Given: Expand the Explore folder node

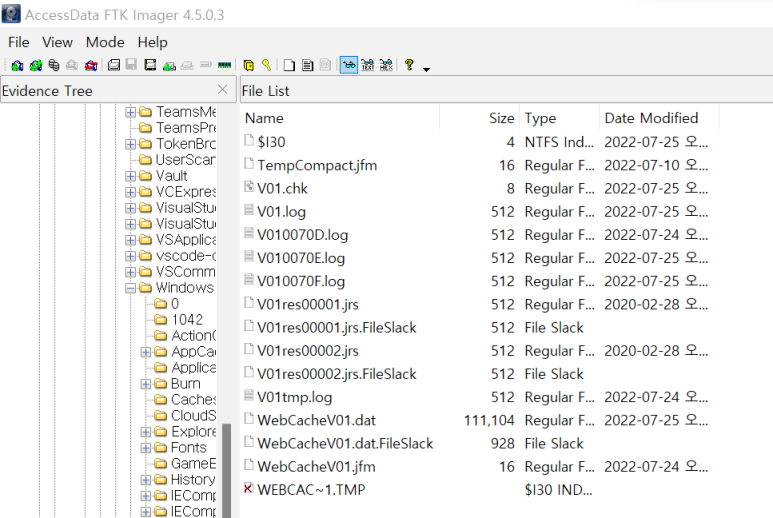Looking at the screenshot, I should [146, 432].
